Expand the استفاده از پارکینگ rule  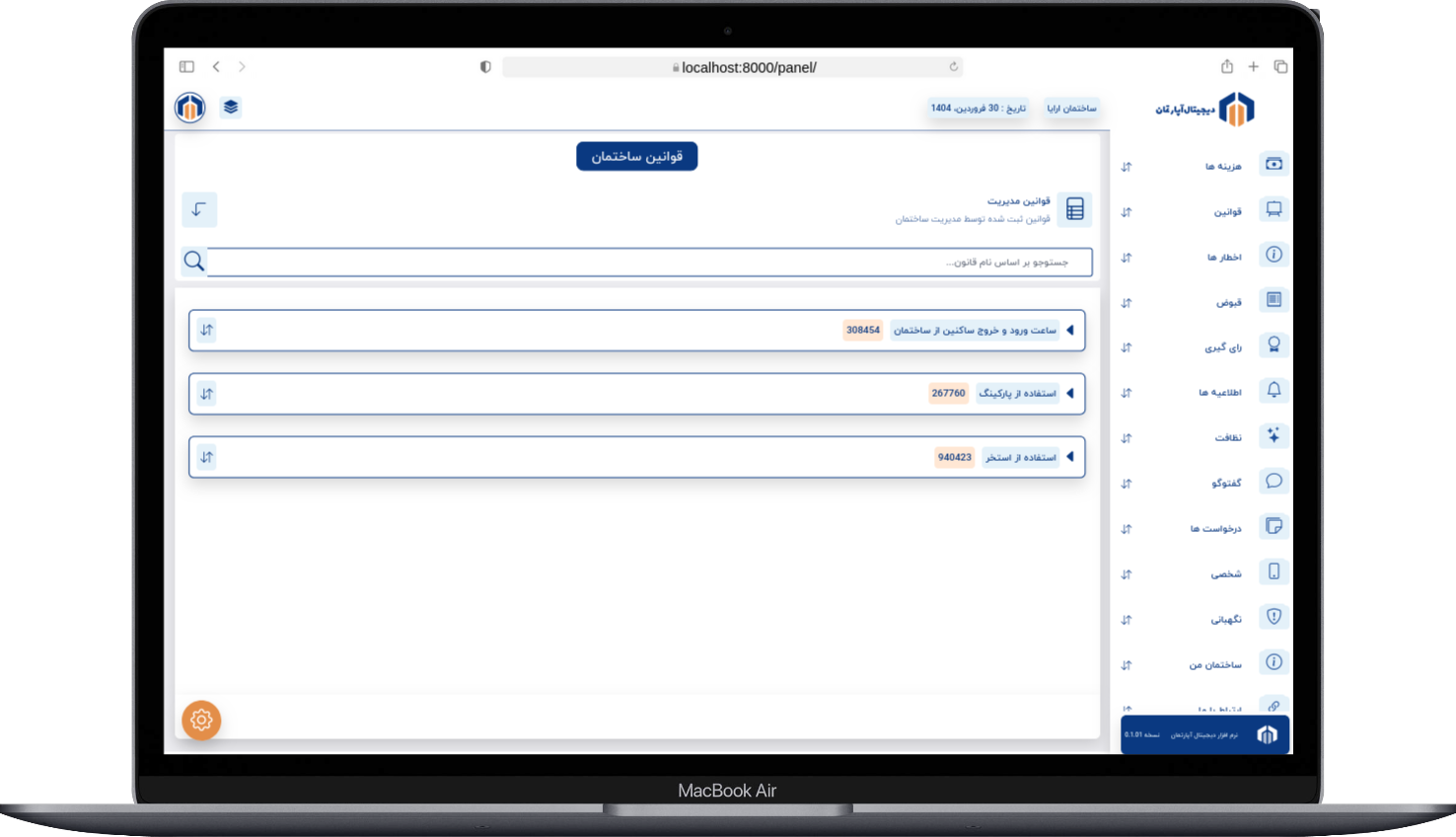1070,394
